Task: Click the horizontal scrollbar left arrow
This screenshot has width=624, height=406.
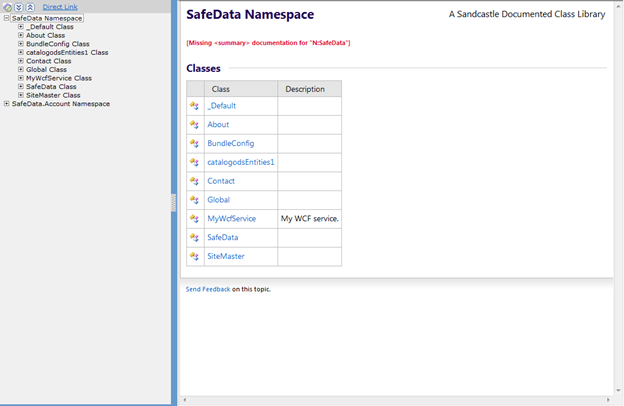Action: tap(184, 400)
